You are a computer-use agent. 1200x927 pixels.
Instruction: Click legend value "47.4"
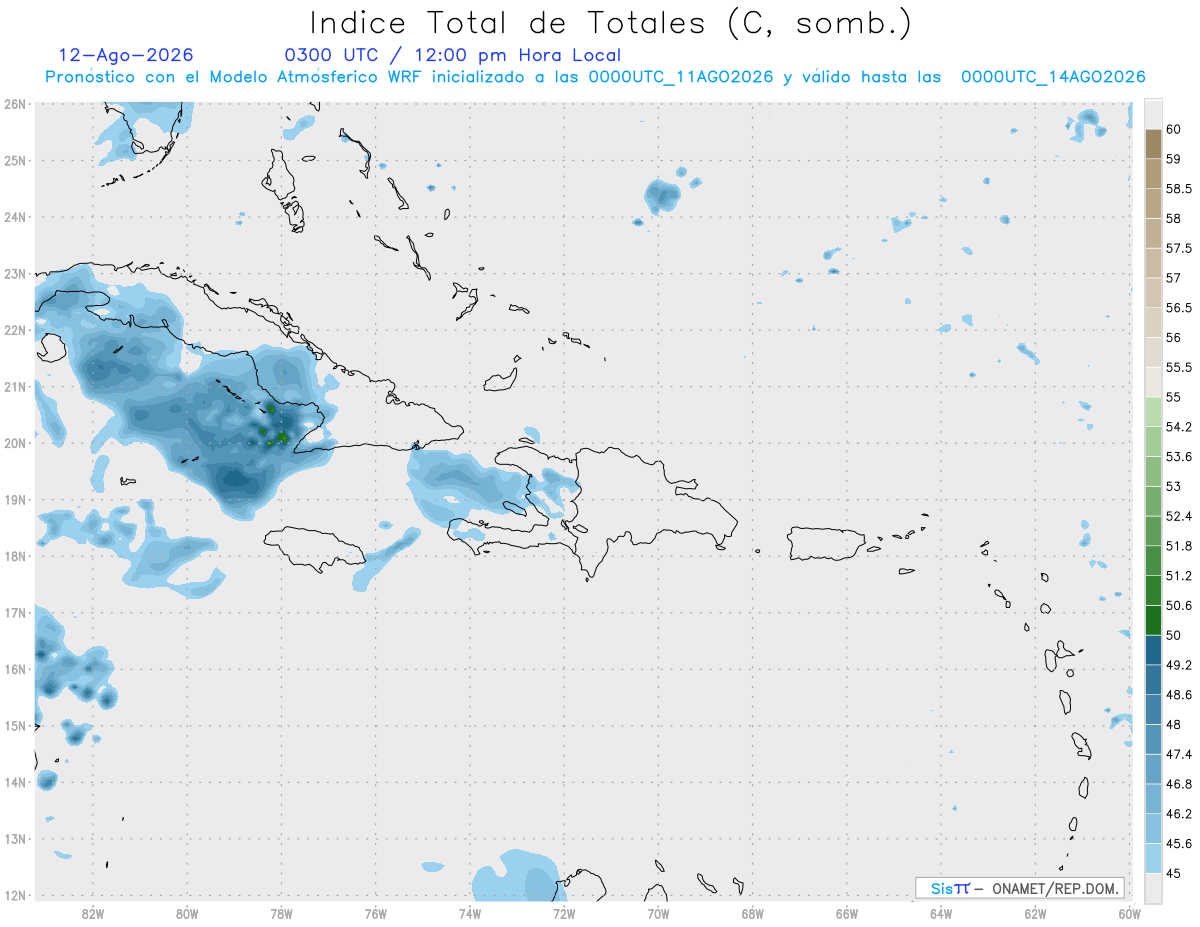click(x=1178, y=754)
